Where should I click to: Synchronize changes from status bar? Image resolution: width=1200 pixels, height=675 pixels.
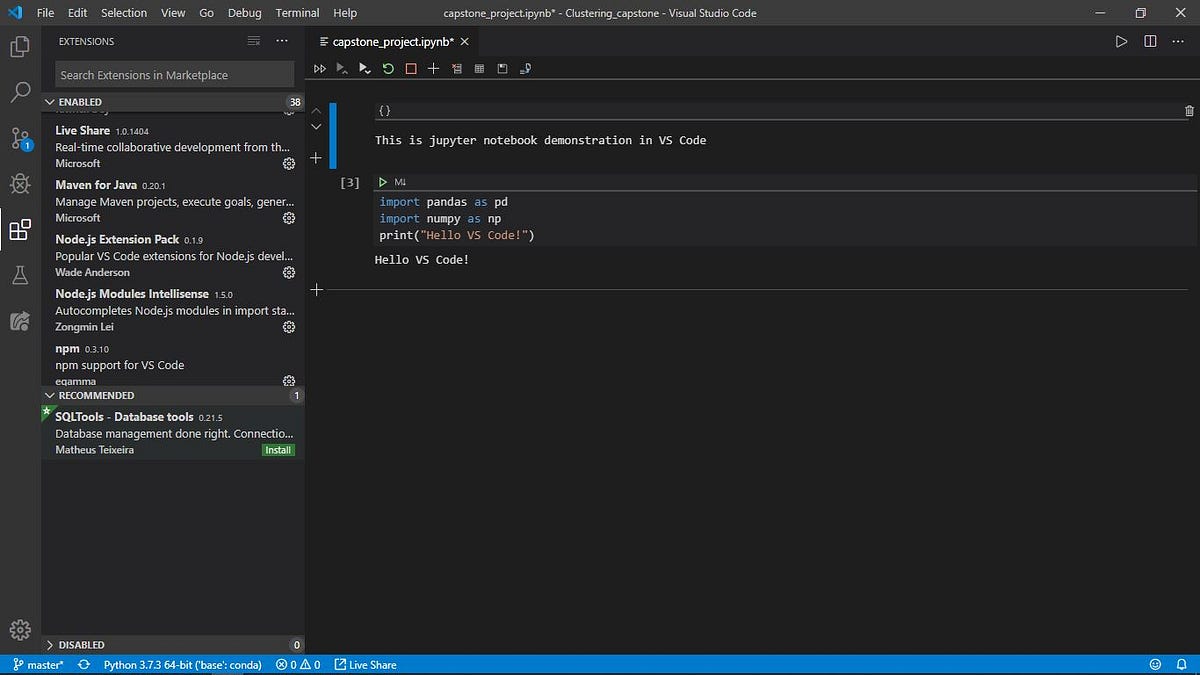[83, 665]
